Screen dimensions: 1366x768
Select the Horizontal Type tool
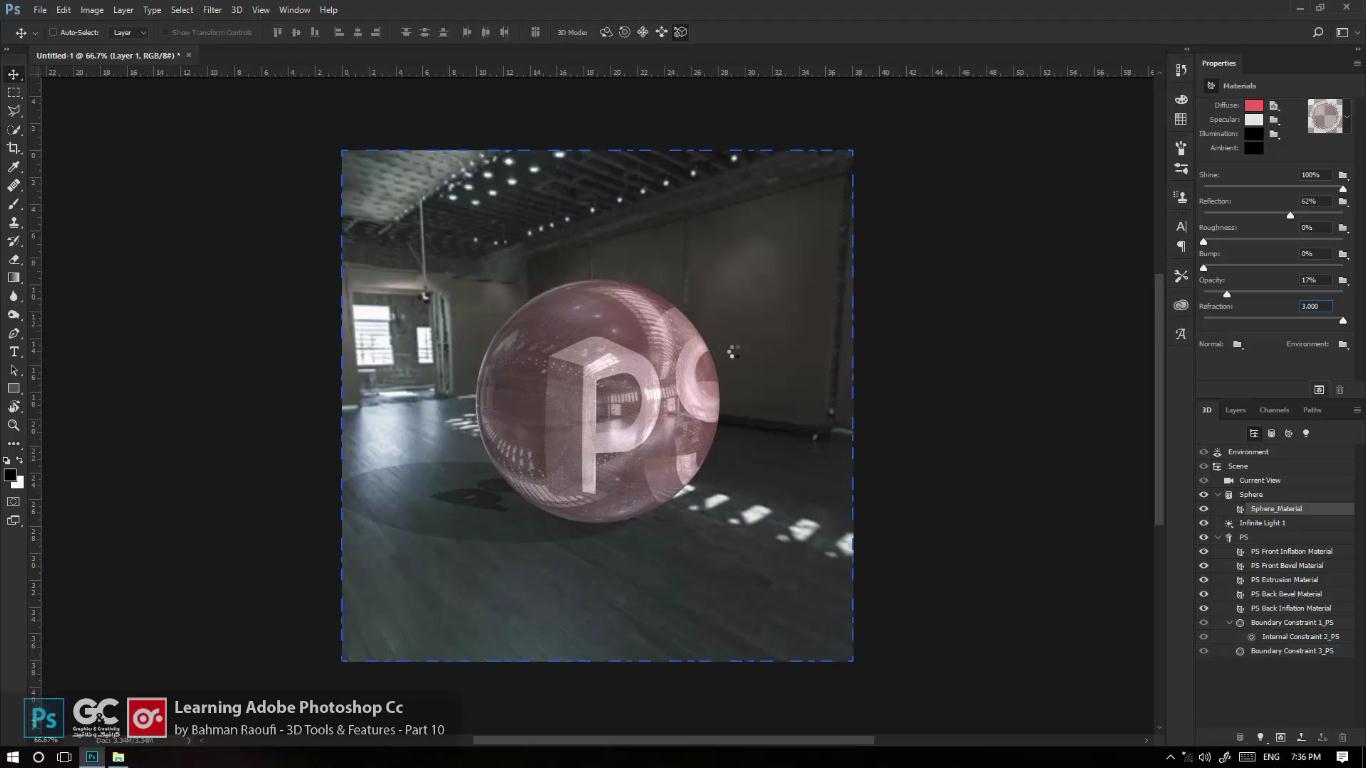click(x=14, y=352)
